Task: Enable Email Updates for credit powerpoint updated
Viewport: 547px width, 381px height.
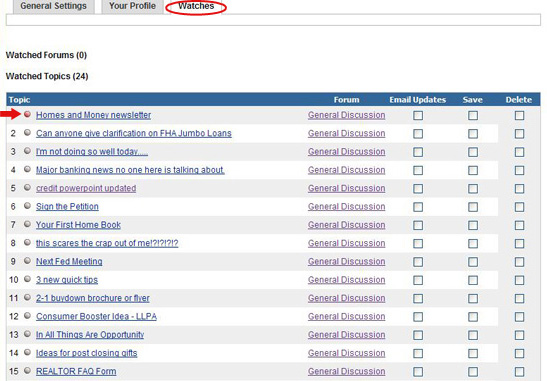Action: click(x=418, y=189)
